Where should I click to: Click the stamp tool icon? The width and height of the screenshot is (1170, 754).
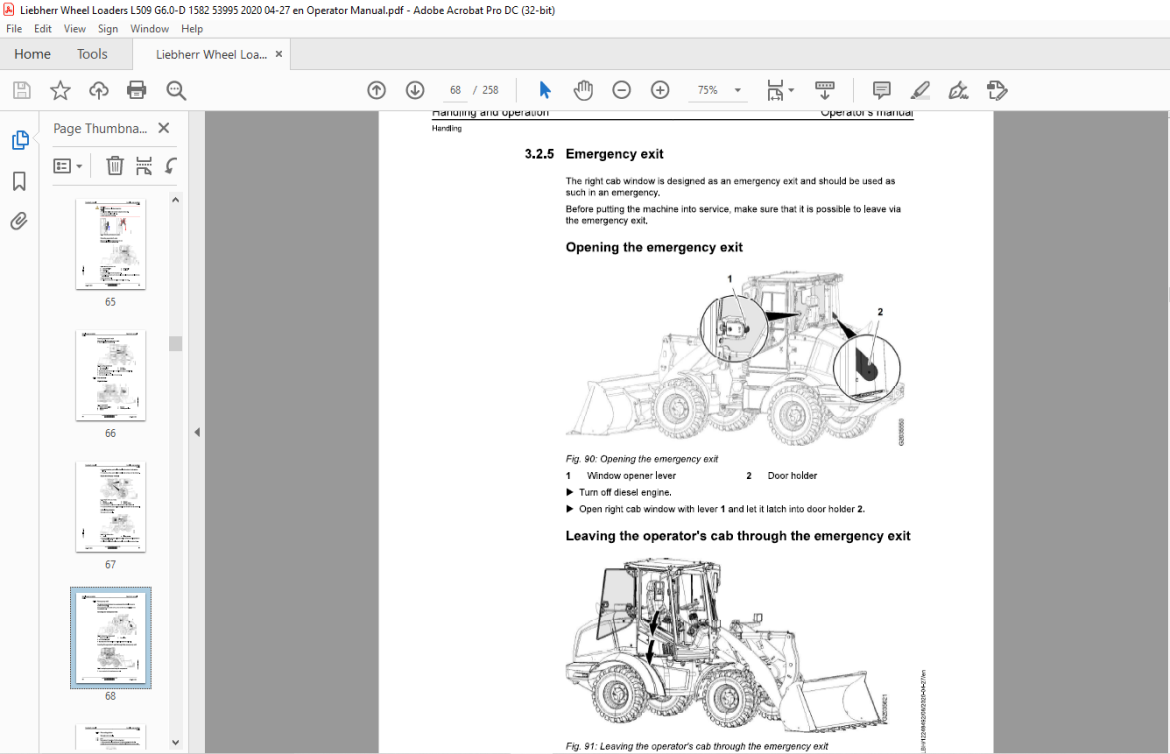point(997,90)
